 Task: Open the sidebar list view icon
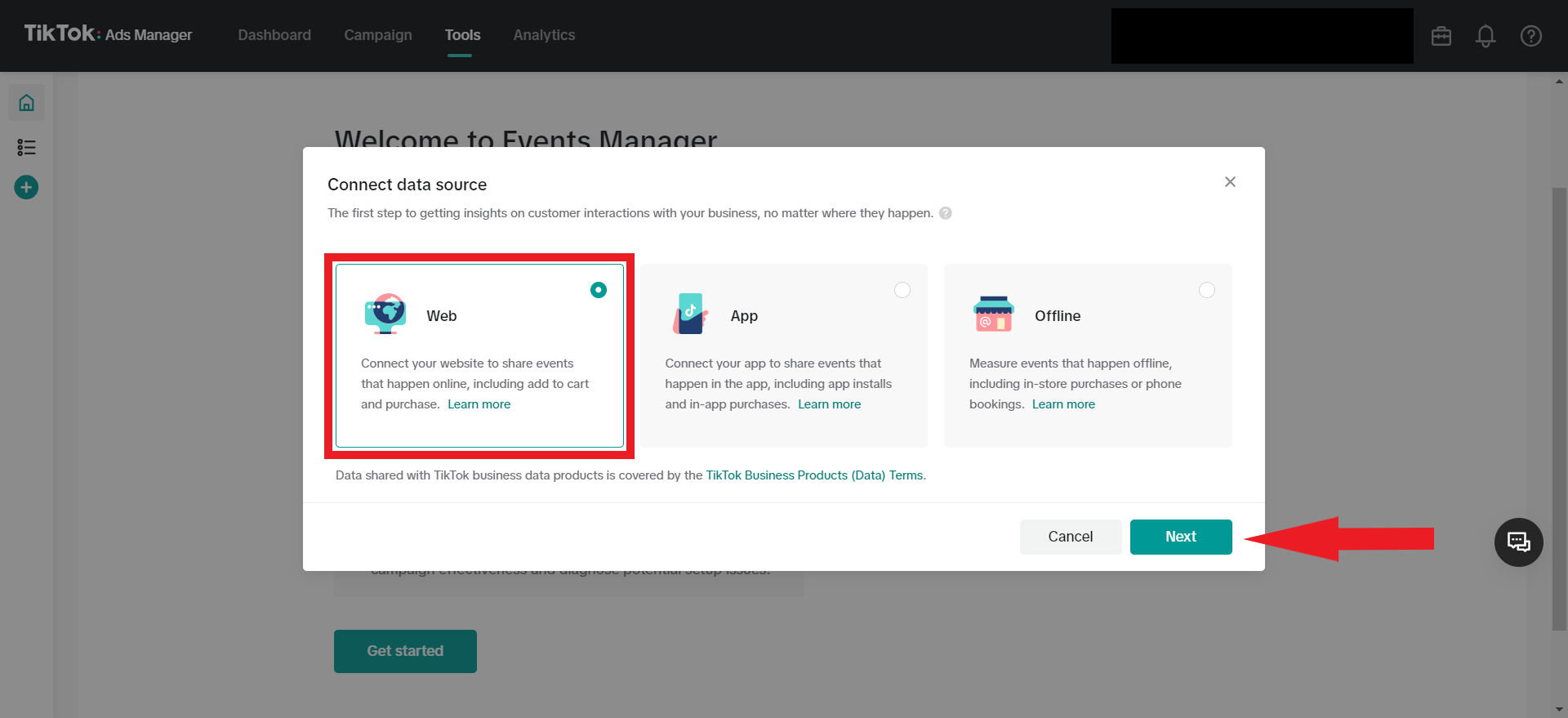26,147
